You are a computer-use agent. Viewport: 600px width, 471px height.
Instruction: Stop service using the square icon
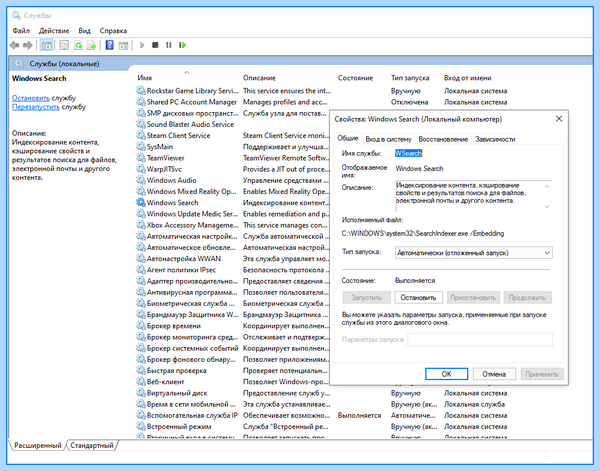(x=155, y=45)
